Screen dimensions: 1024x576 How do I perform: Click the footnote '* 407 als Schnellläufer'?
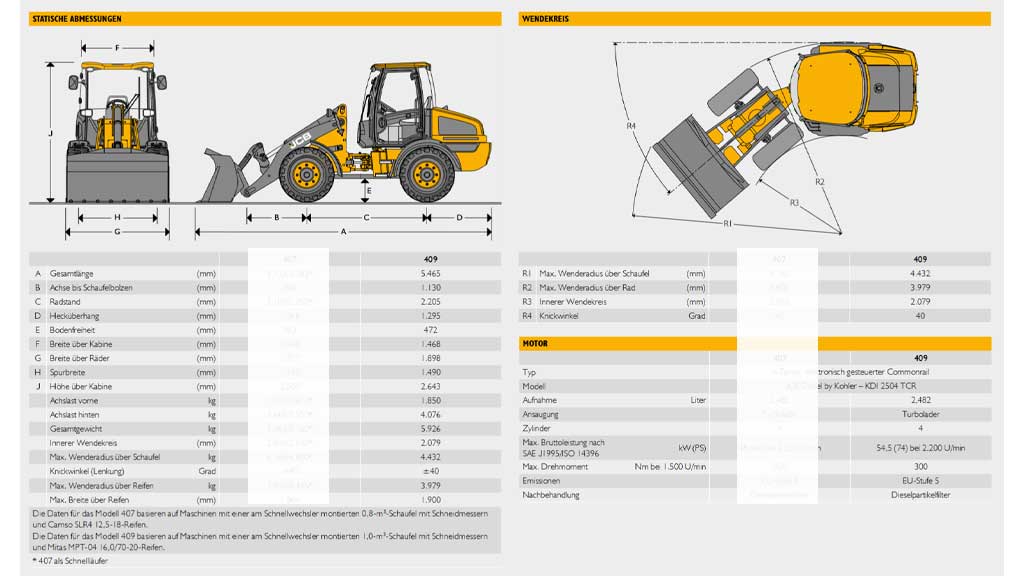[x=70, y=561]
